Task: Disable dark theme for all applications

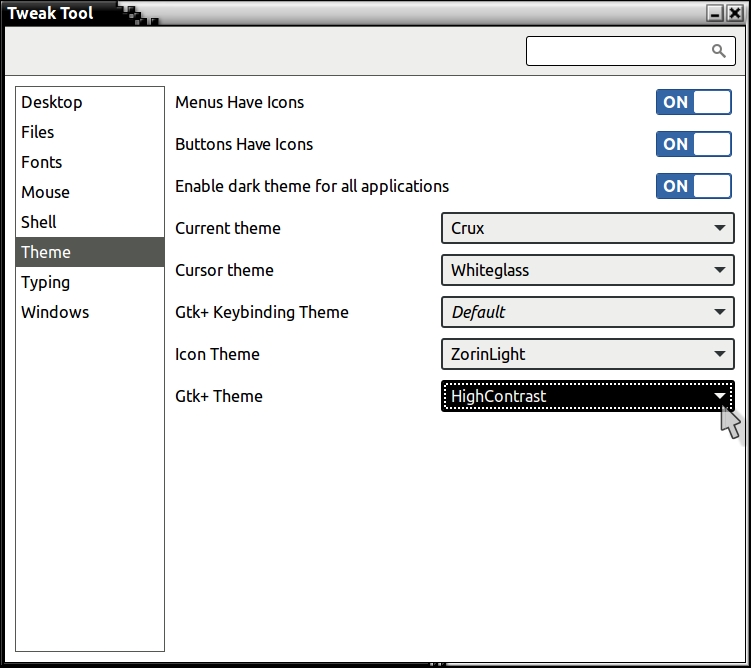Action: [x=693, y=186]
